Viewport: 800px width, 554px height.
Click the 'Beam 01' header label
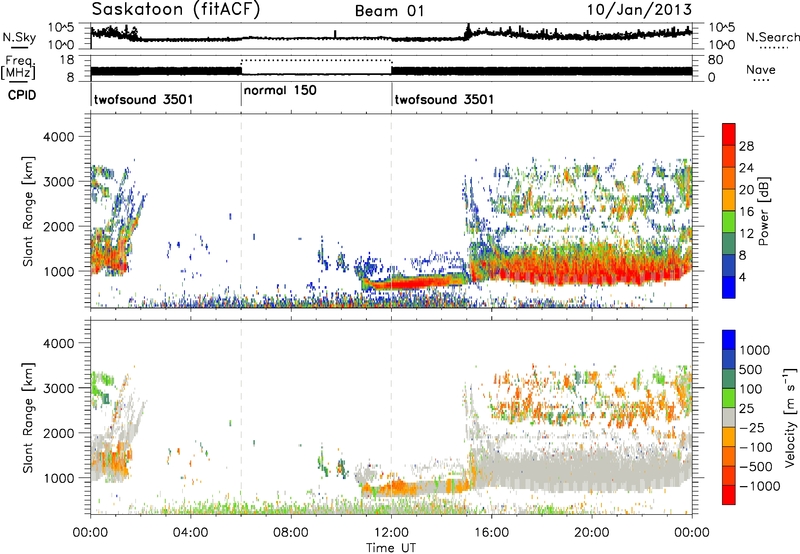(x=390, y=11)
